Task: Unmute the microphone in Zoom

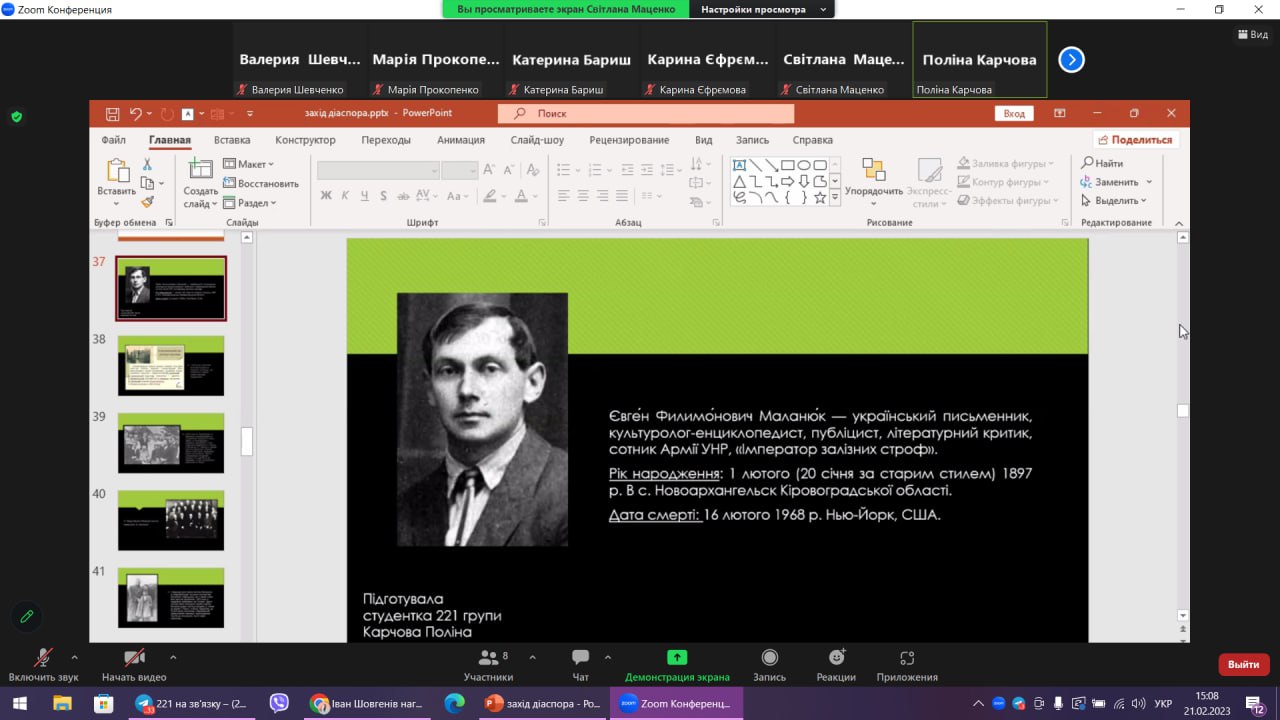Action: (x=43, y=658)
